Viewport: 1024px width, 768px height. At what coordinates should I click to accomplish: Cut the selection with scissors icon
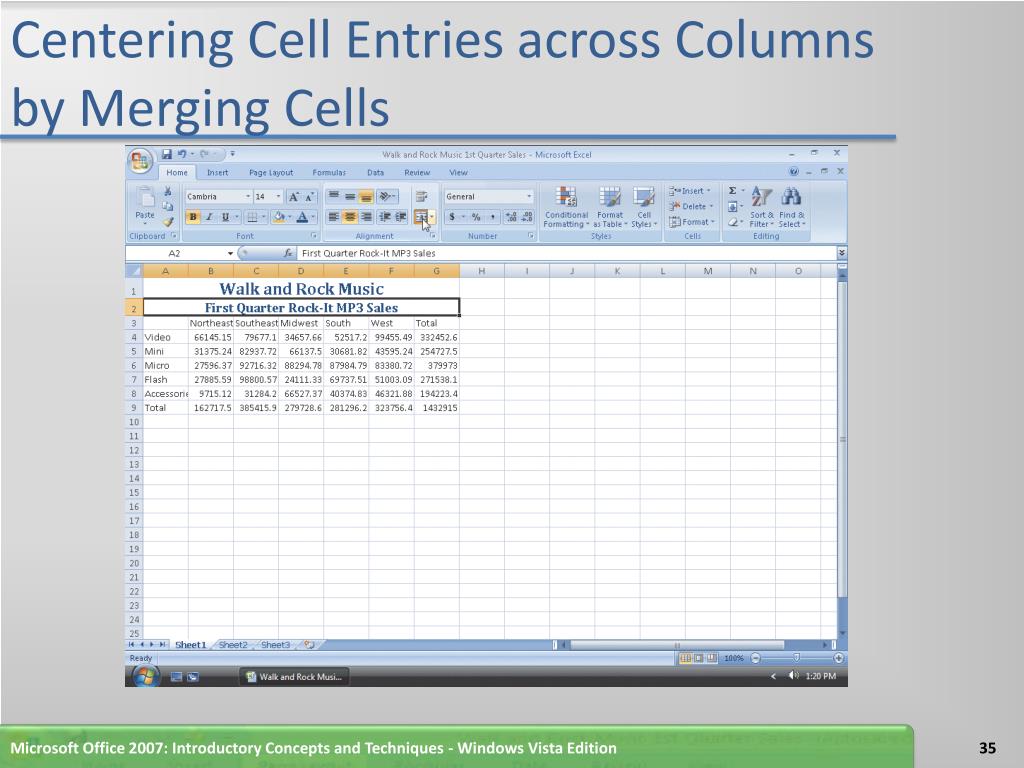pos(168,191)
